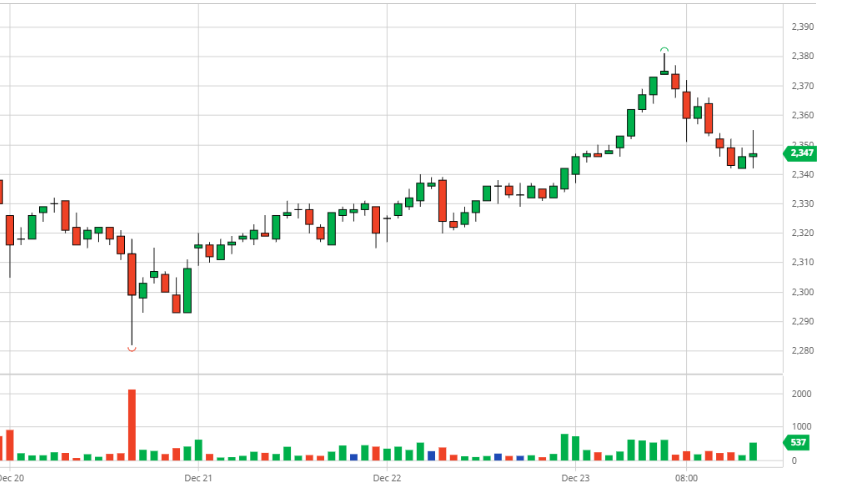Viewport: 859px width, 493px height.
Task: Click the 2,360 price axis label
Action: tap(803, 116)
